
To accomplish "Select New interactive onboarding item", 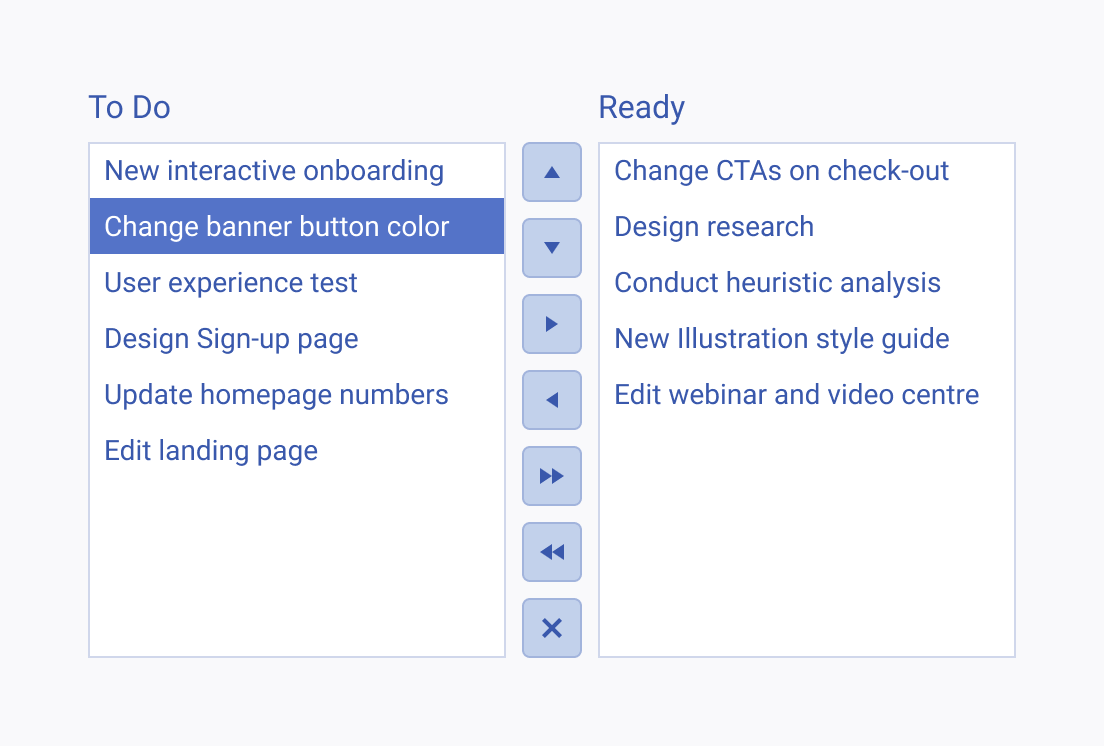I will [297, 171].
